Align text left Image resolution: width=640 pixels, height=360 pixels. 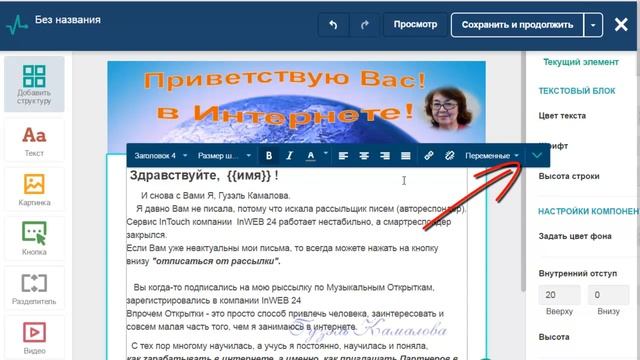343,156
